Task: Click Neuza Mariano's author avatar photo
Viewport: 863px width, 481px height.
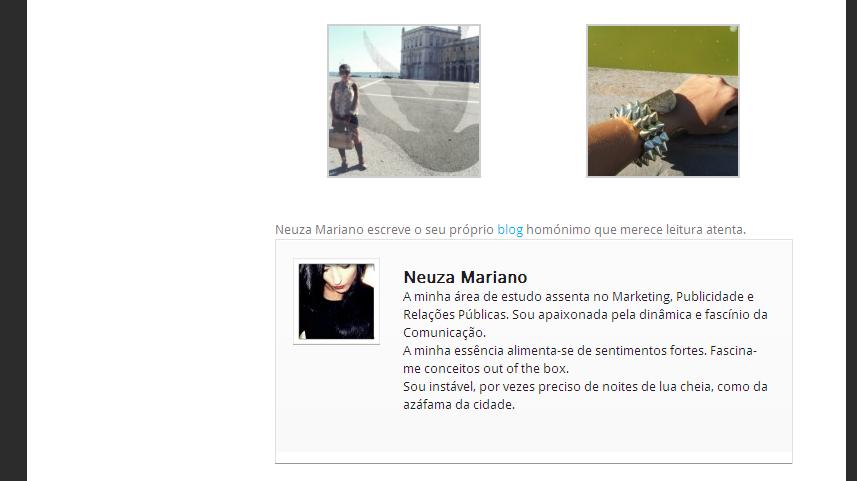Action: (x=336, y=301)
